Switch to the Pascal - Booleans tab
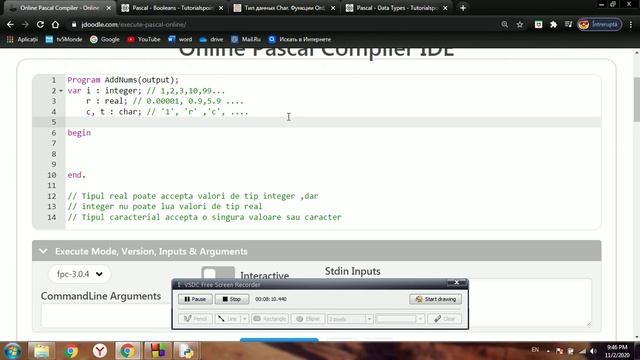 click(x=171, y=8)
